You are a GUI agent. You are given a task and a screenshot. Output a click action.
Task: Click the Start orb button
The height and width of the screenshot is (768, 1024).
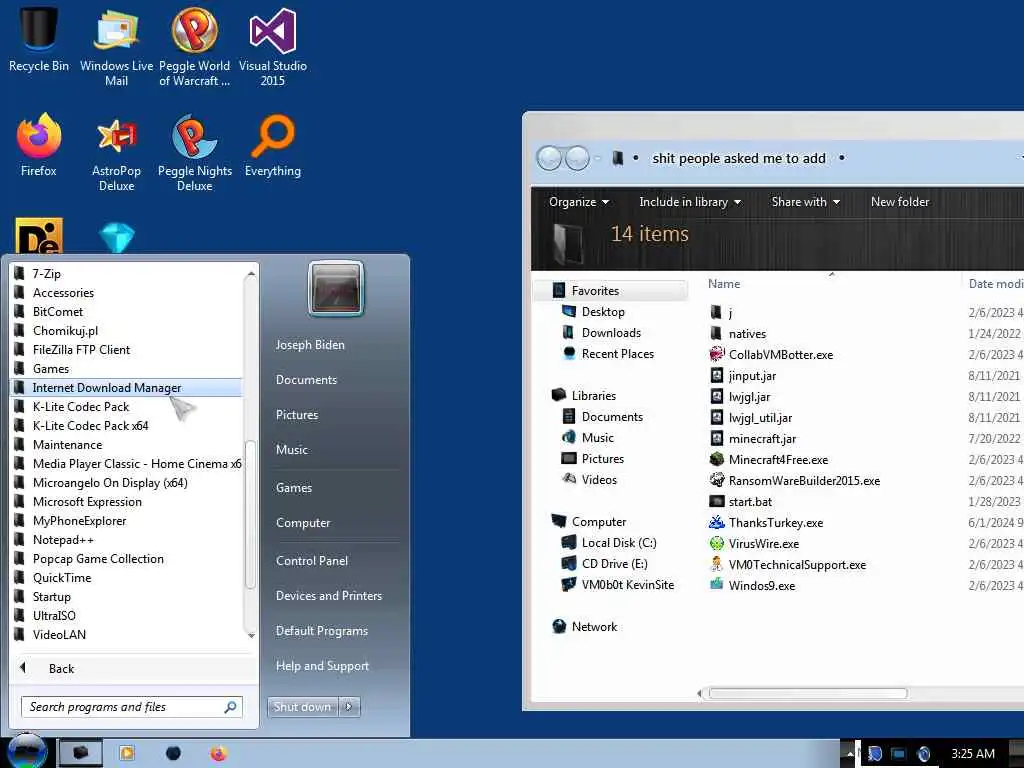pos(27,751)
